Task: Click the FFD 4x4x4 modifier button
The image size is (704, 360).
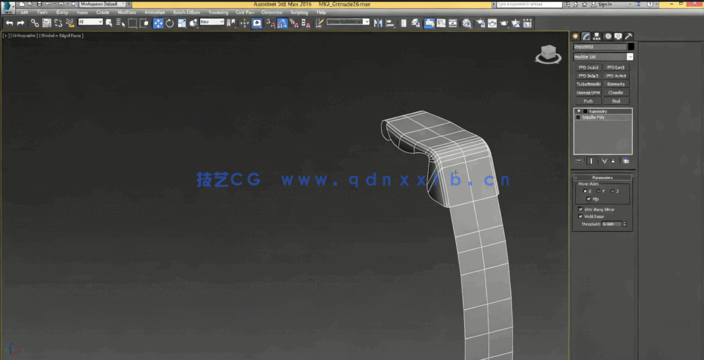Action: pyautogui.click(x=616, y=75)
